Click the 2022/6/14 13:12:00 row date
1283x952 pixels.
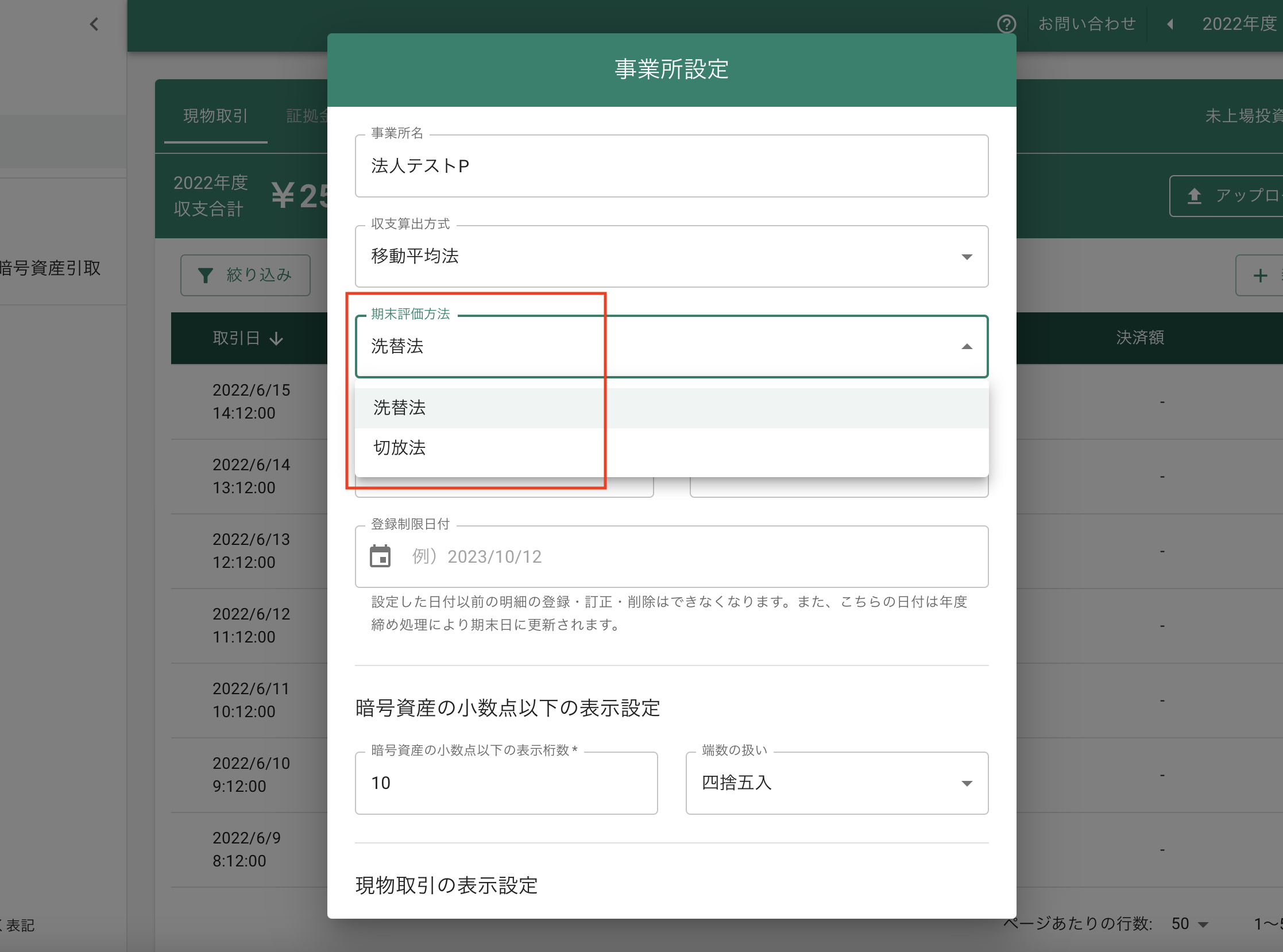click(x=251, y=477)
